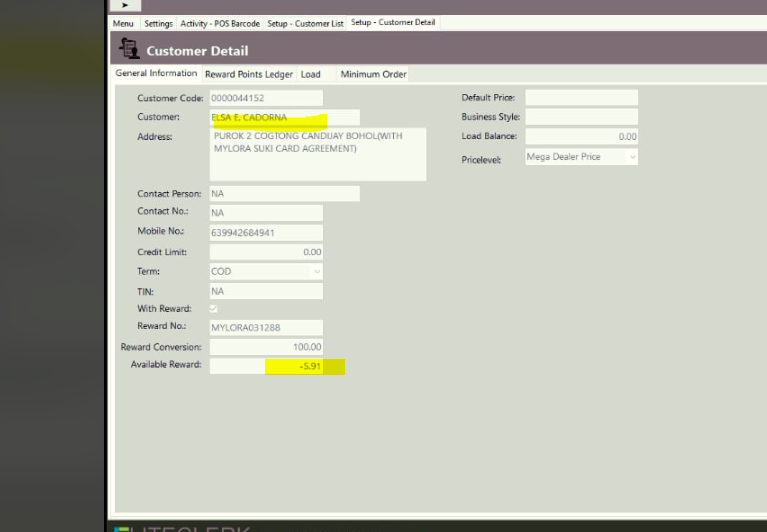Select the Reward No. field
Viewport: 767px width, 532px height.
(x=265, y=327)
